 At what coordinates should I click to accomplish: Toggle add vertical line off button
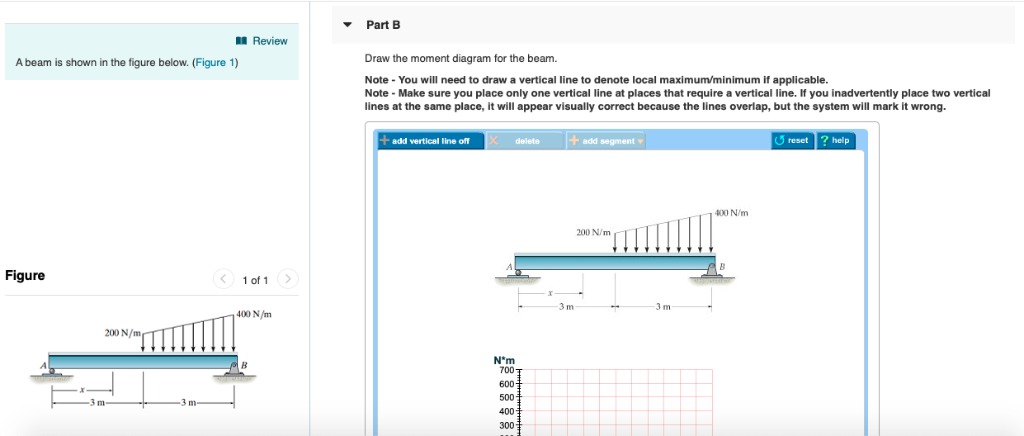431,141
